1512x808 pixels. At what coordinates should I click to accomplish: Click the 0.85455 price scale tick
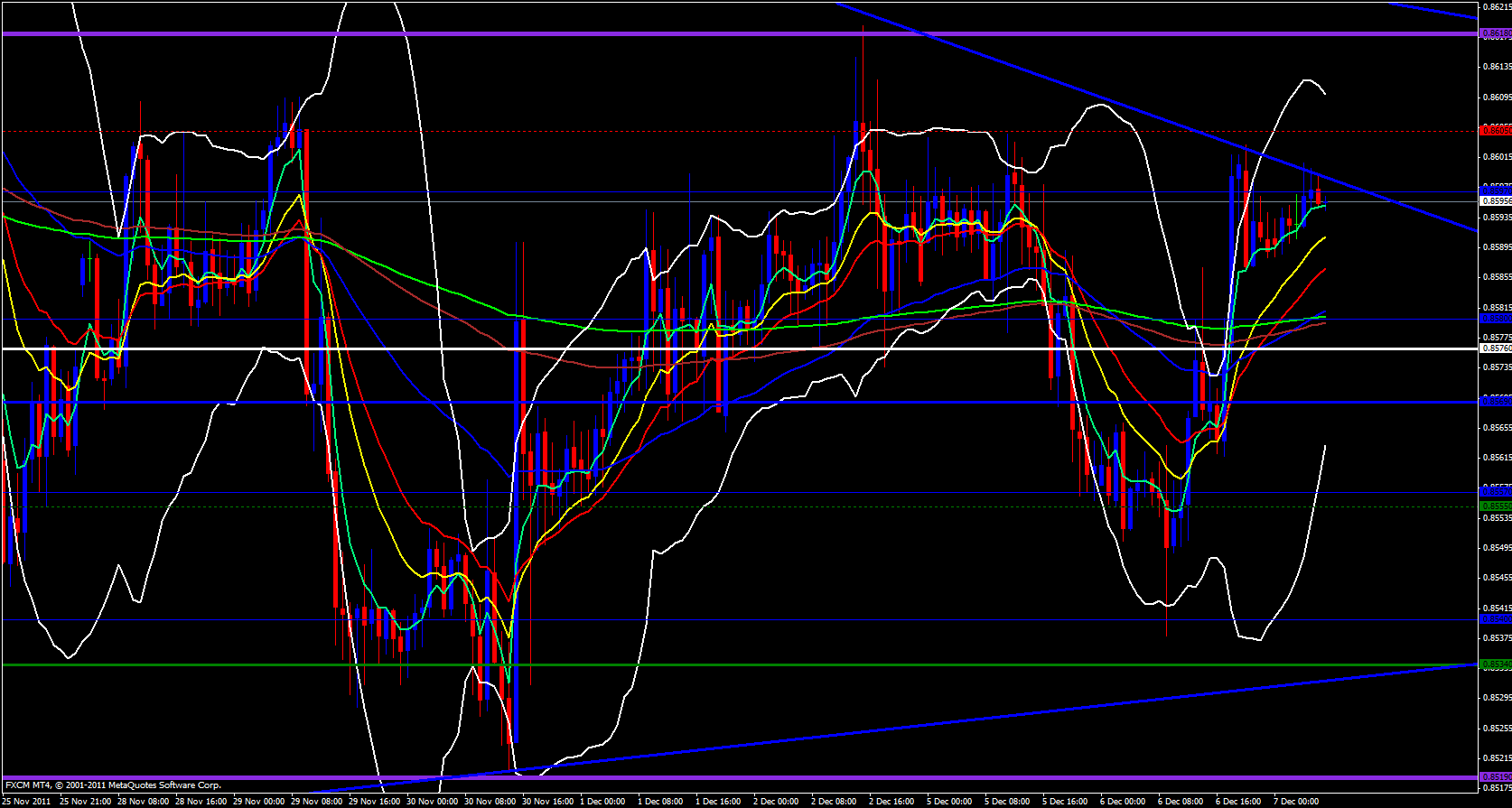(1495, 578)
